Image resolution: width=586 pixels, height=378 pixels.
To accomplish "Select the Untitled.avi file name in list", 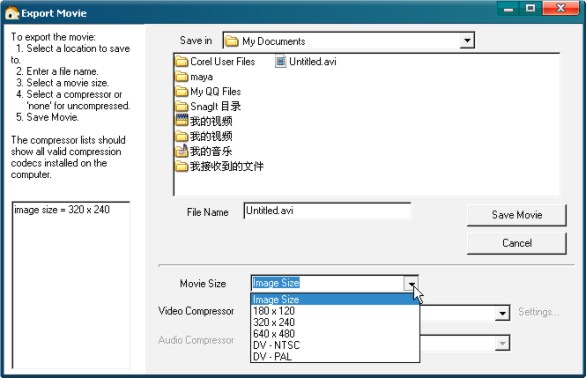I will tap(313, 62).
